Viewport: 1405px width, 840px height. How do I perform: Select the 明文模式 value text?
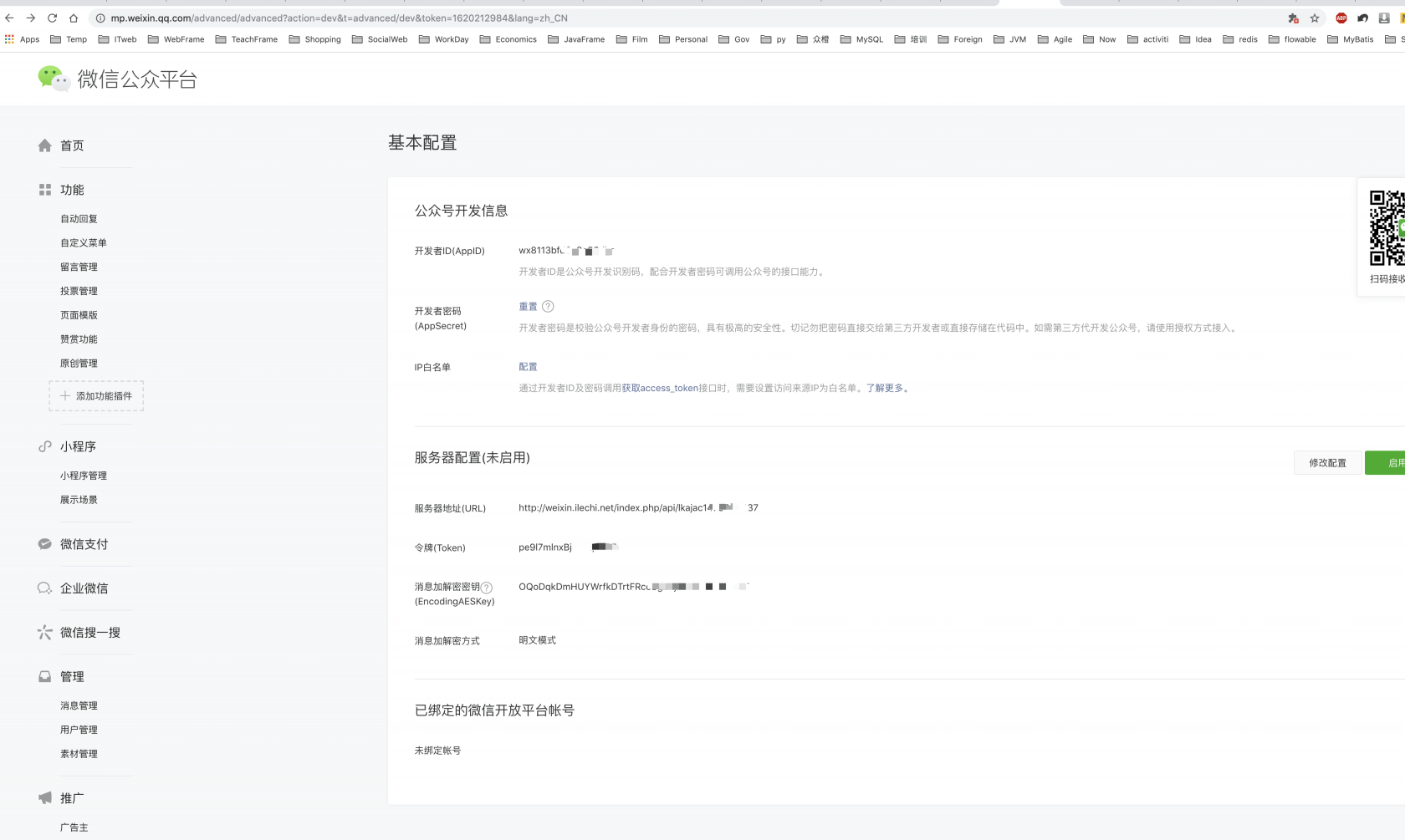point(537,640)
